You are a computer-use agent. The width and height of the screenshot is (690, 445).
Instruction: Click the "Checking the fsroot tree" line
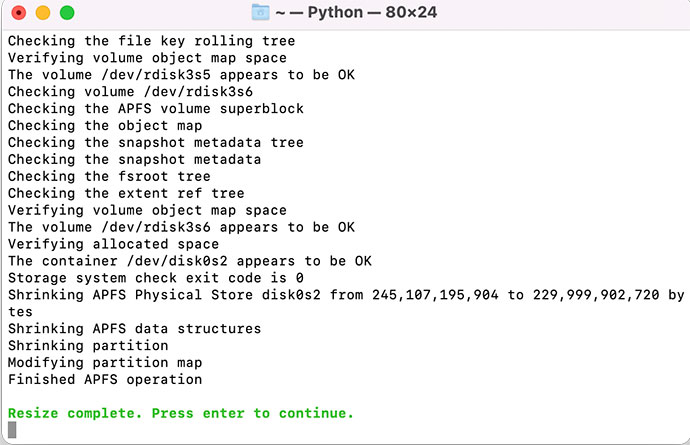click(109, 176)
